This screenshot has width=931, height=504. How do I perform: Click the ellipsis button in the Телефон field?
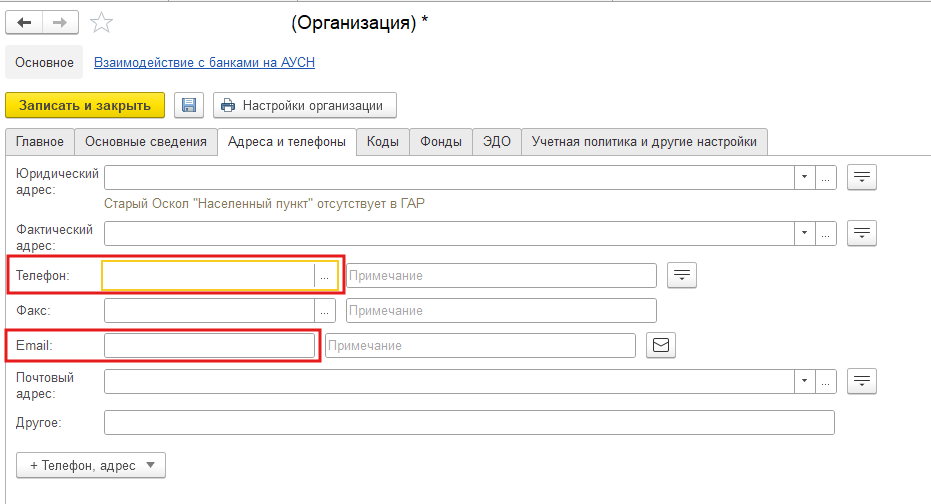point(324,276)
